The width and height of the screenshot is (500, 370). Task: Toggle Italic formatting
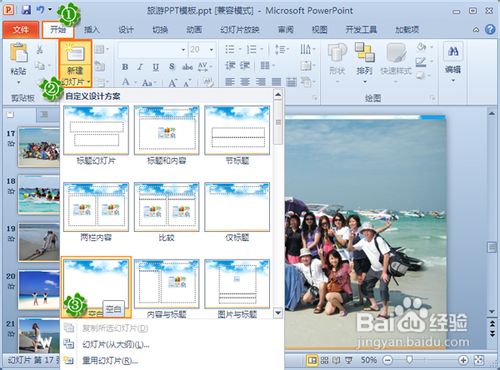140,67
